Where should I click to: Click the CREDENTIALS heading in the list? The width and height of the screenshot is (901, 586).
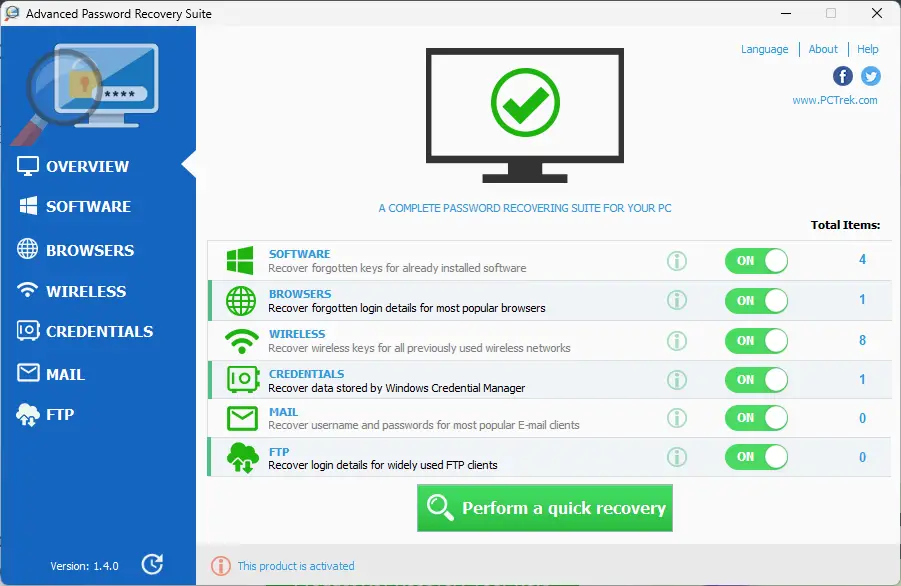(x=306, y=374)
